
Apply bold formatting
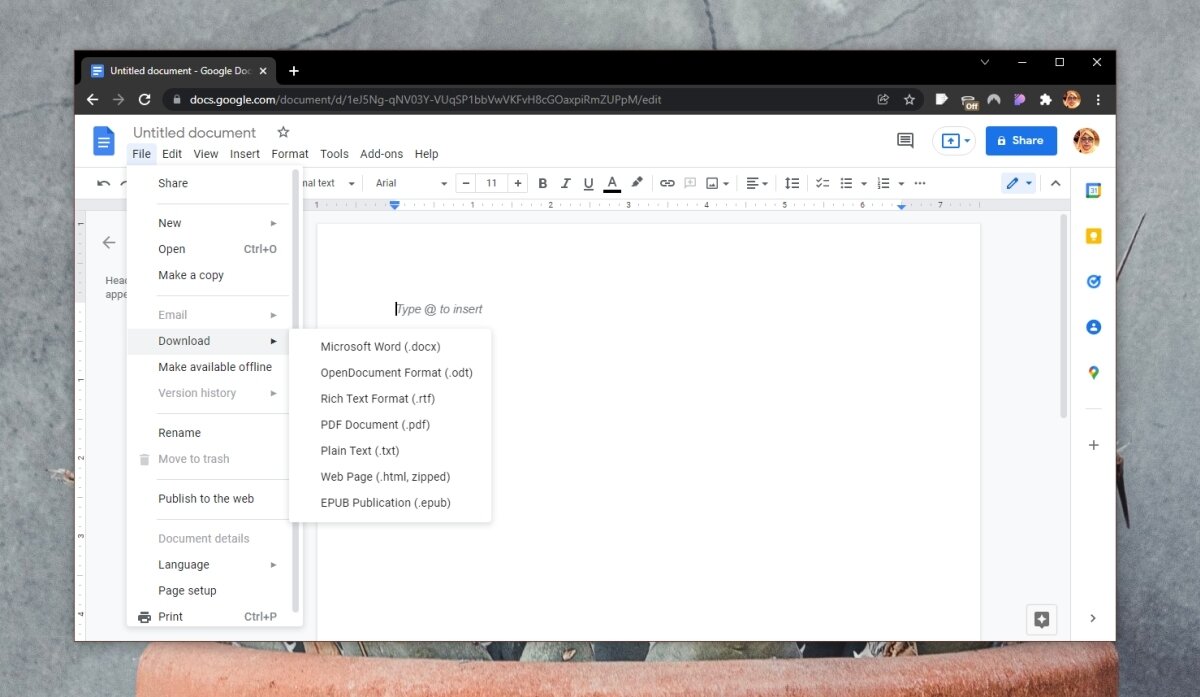pyautogui.click(x=543, y=183)
